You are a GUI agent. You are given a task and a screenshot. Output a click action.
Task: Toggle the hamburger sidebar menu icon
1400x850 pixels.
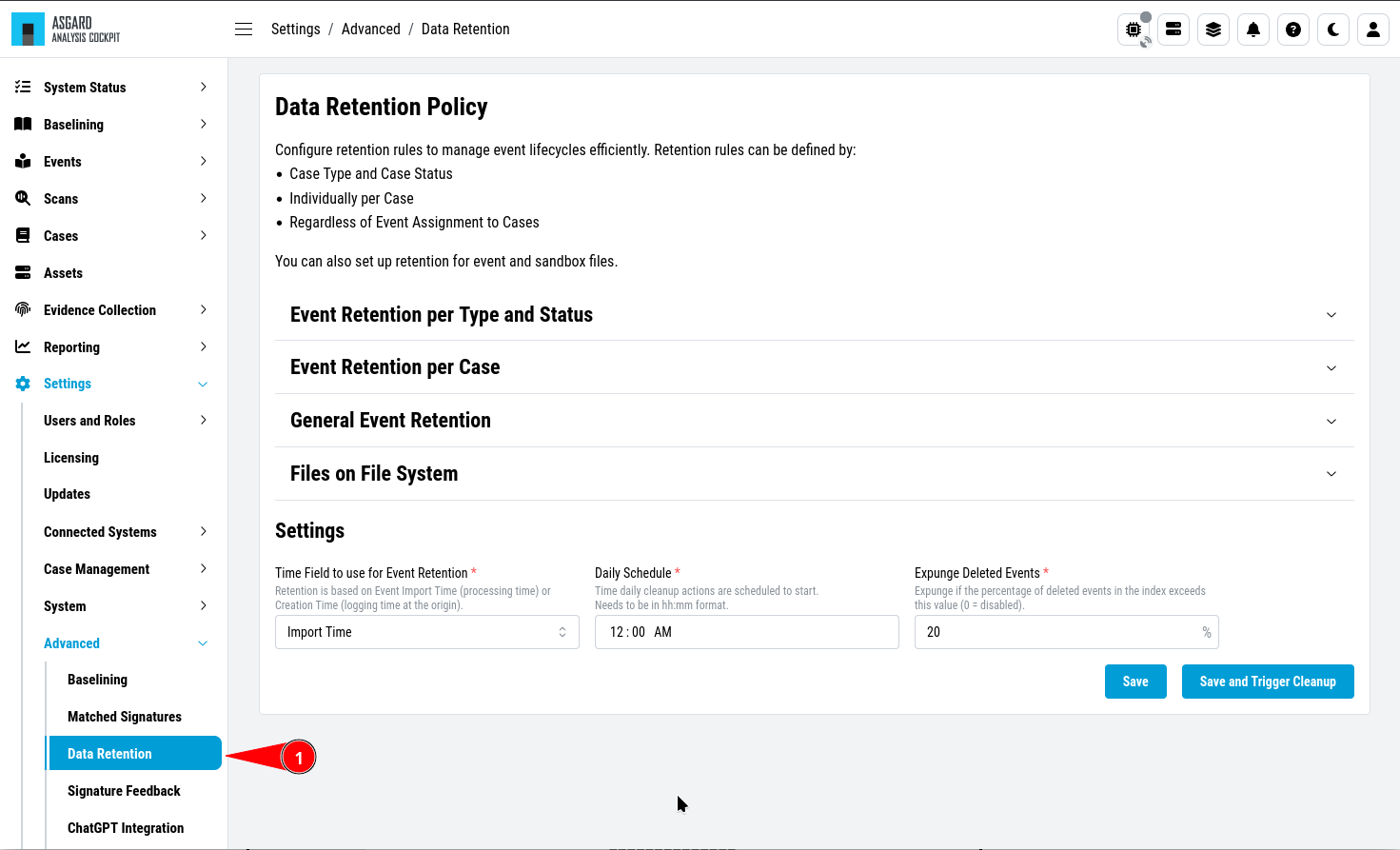click(x=244, y=30)
